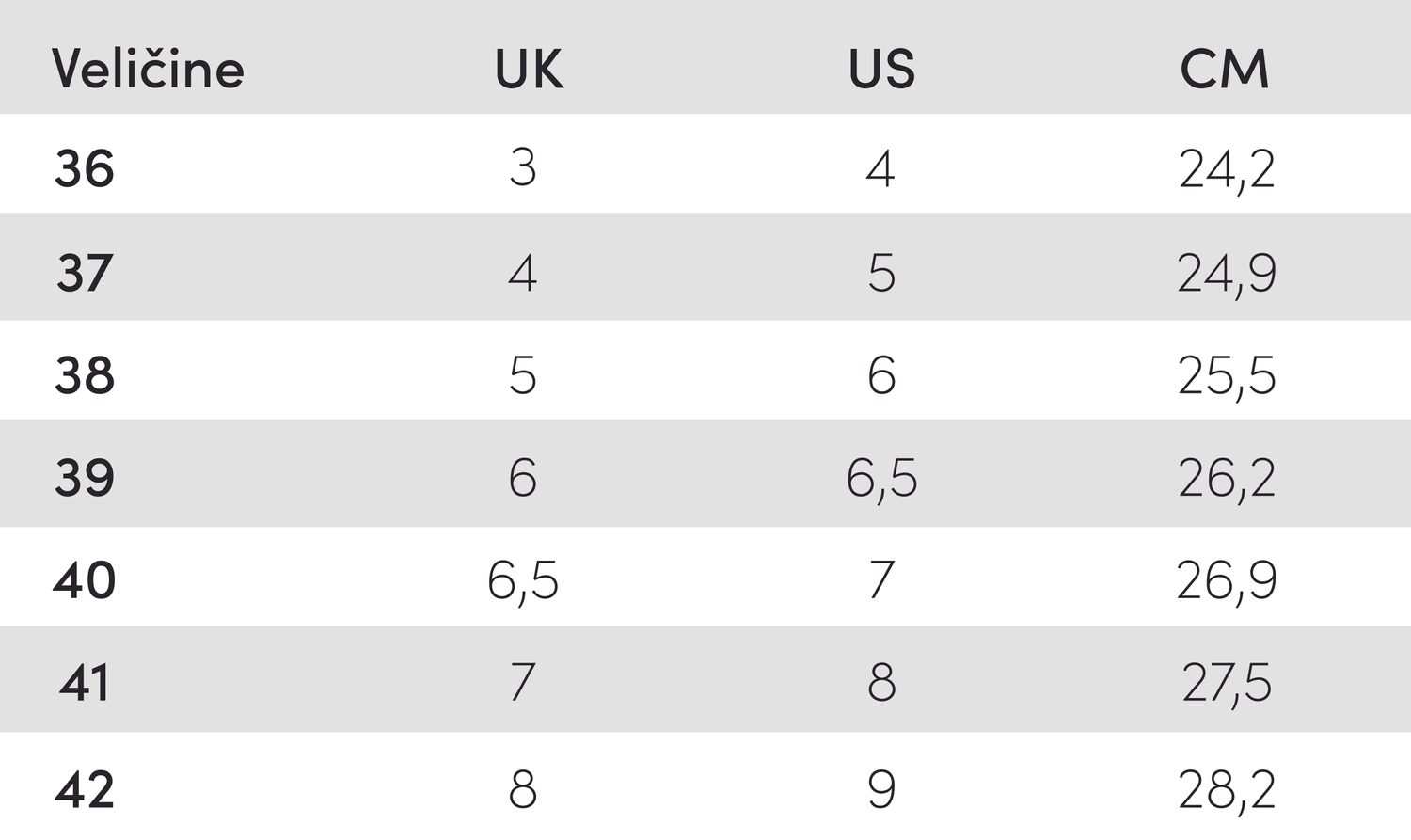Screen dimensions: 1411x840
Task: Click UK value 6,5 for size 40
Action: click(523, 582)
